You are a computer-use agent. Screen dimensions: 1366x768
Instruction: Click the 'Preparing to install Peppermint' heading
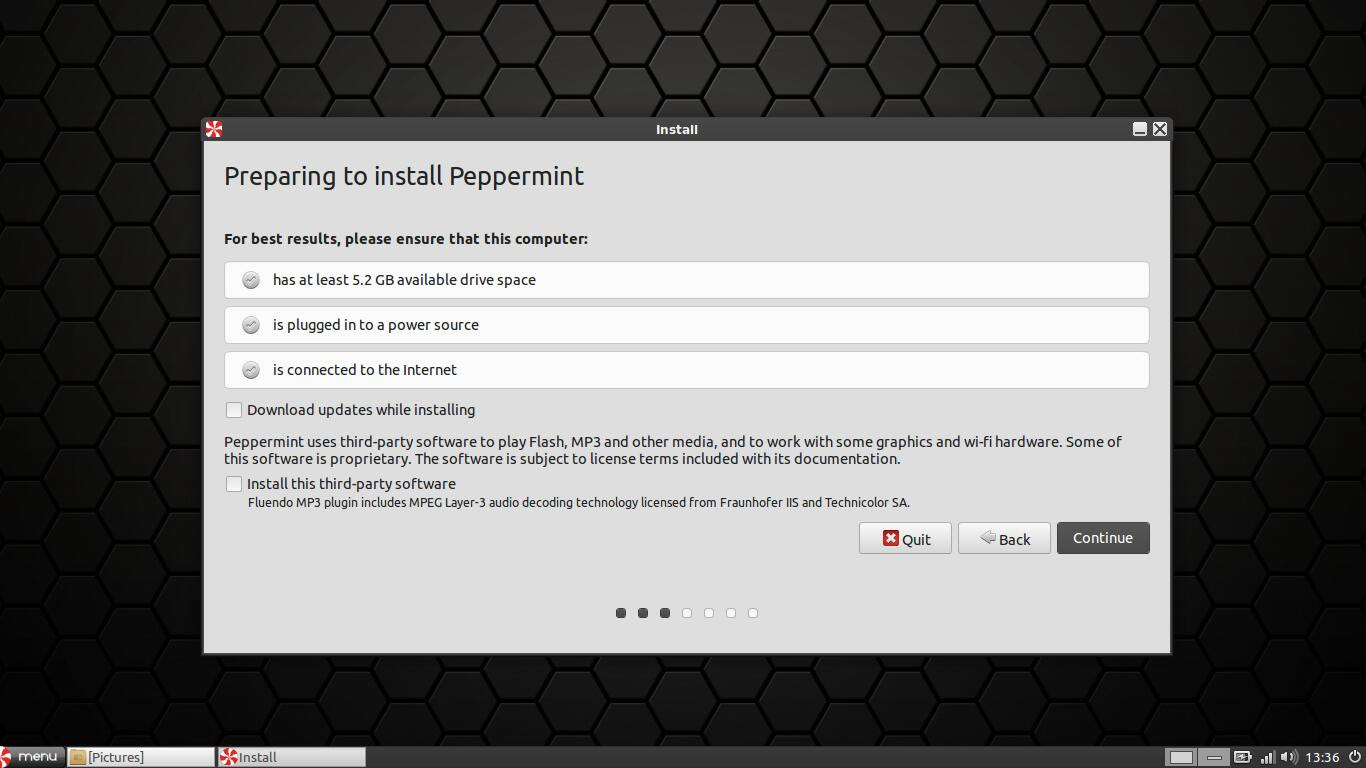point(404,176)
